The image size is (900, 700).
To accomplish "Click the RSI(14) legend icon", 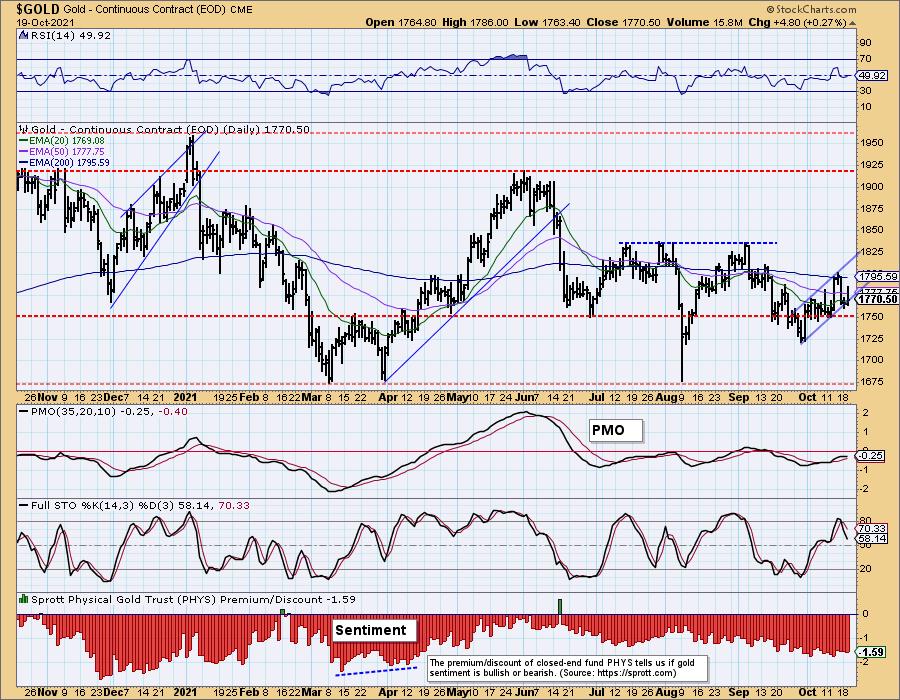I will coord(23,35).
